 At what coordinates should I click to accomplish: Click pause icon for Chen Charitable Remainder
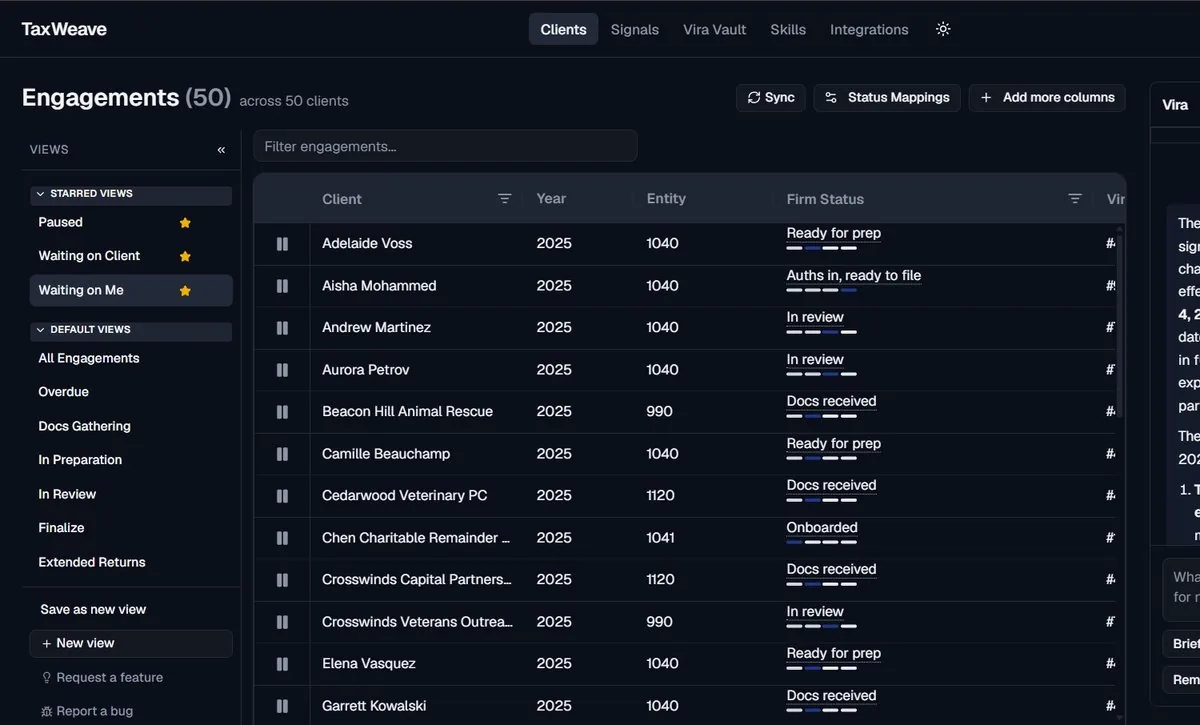click(282, 538)
